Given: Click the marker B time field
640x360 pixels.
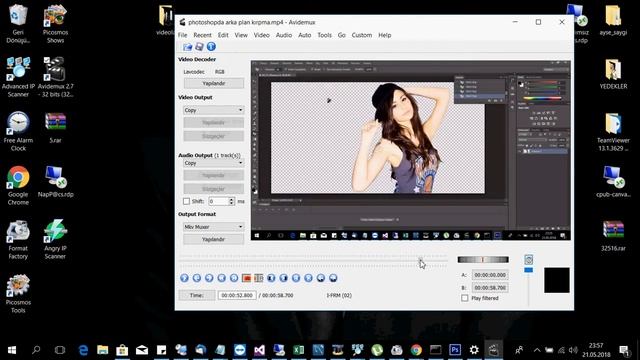Looking at the screenshot, I should [x=490, y=288].
